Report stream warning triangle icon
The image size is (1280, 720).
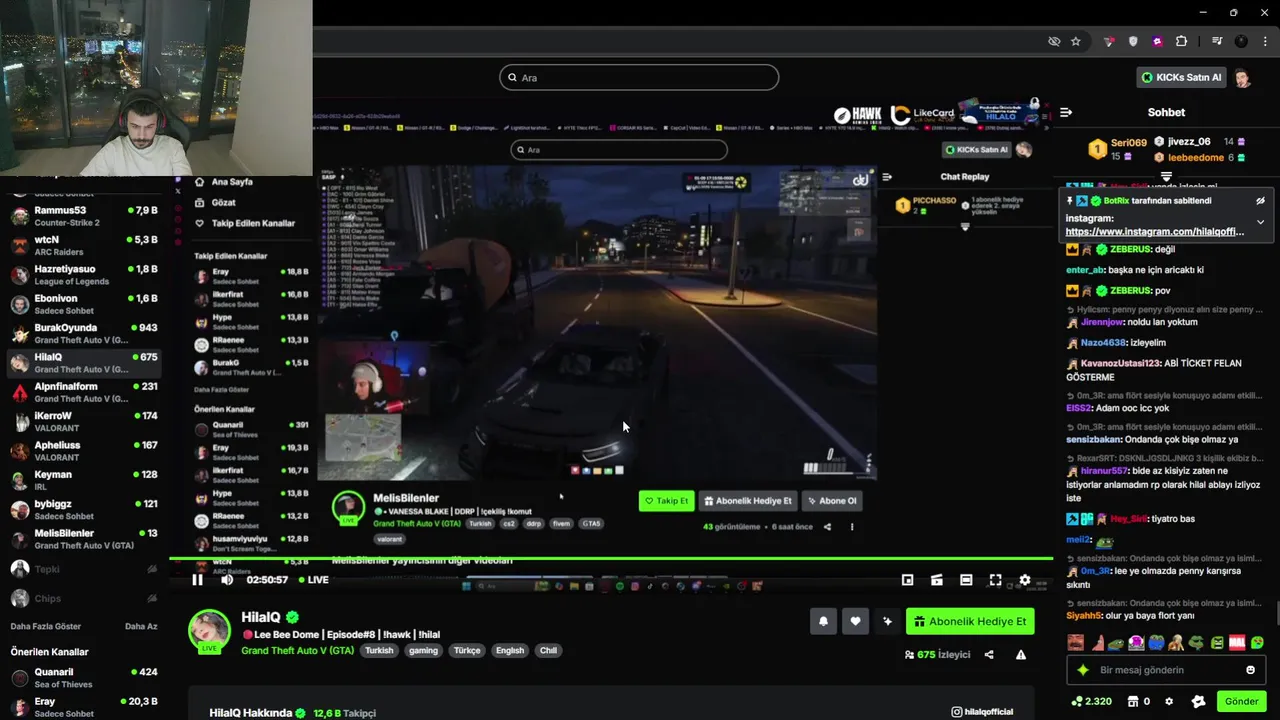pos(1021,655)
